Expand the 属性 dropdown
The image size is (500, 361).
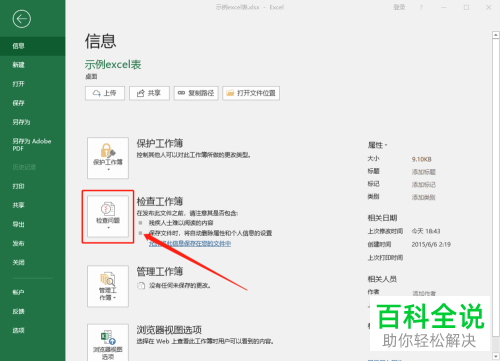(x=378, y=145)
